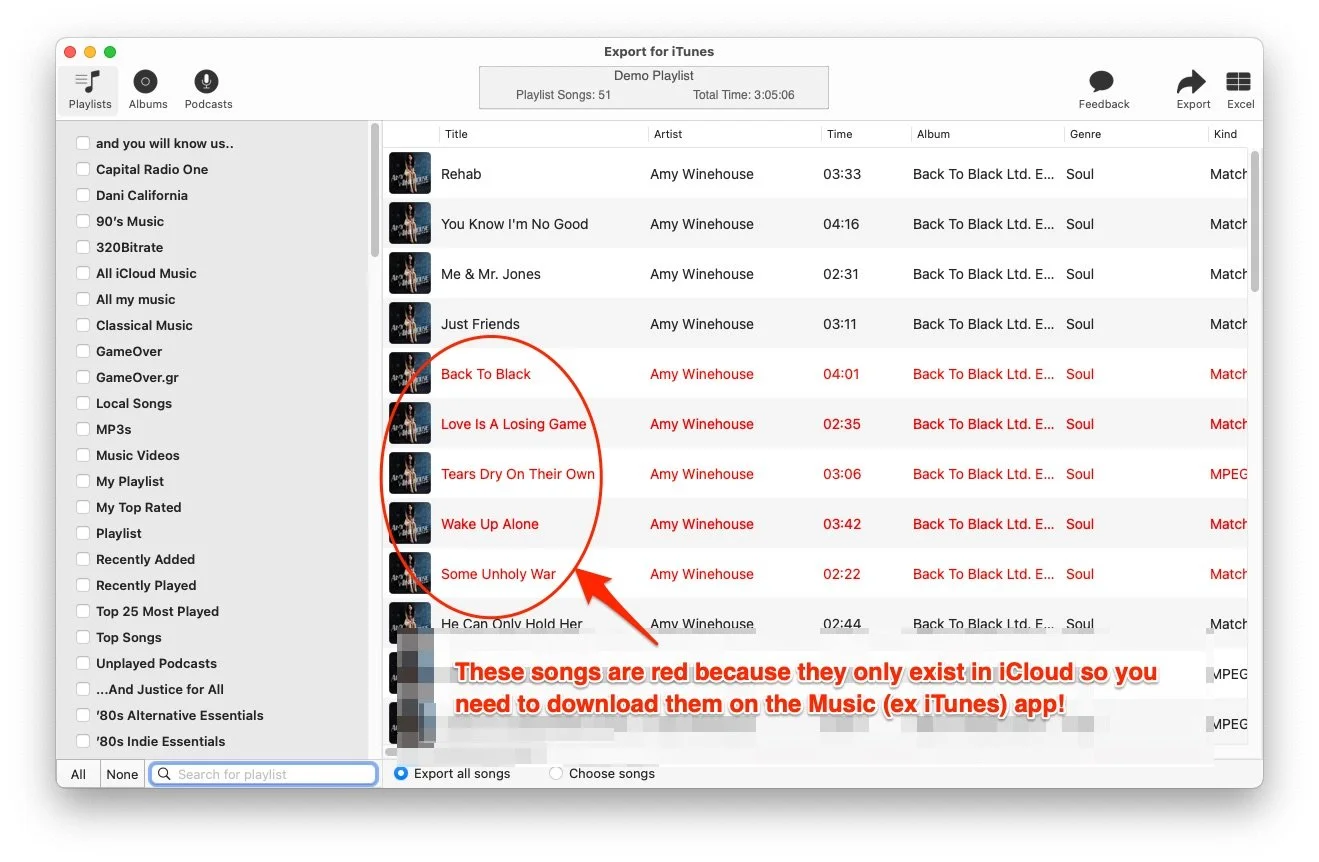Check the 'Recently Added' playlist box
The width and height of the screenshot is (1319, 862).
click(83, 559)
